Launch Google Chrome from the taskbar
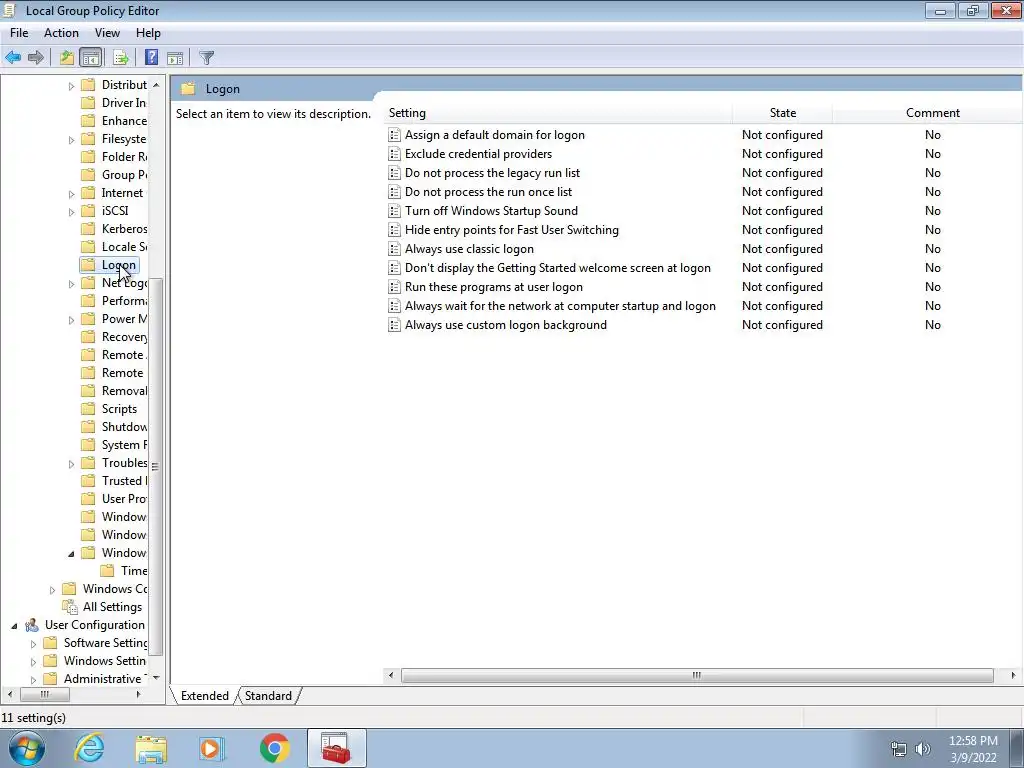The width and height of the screenshot is (1024, 768). point(274,748)
